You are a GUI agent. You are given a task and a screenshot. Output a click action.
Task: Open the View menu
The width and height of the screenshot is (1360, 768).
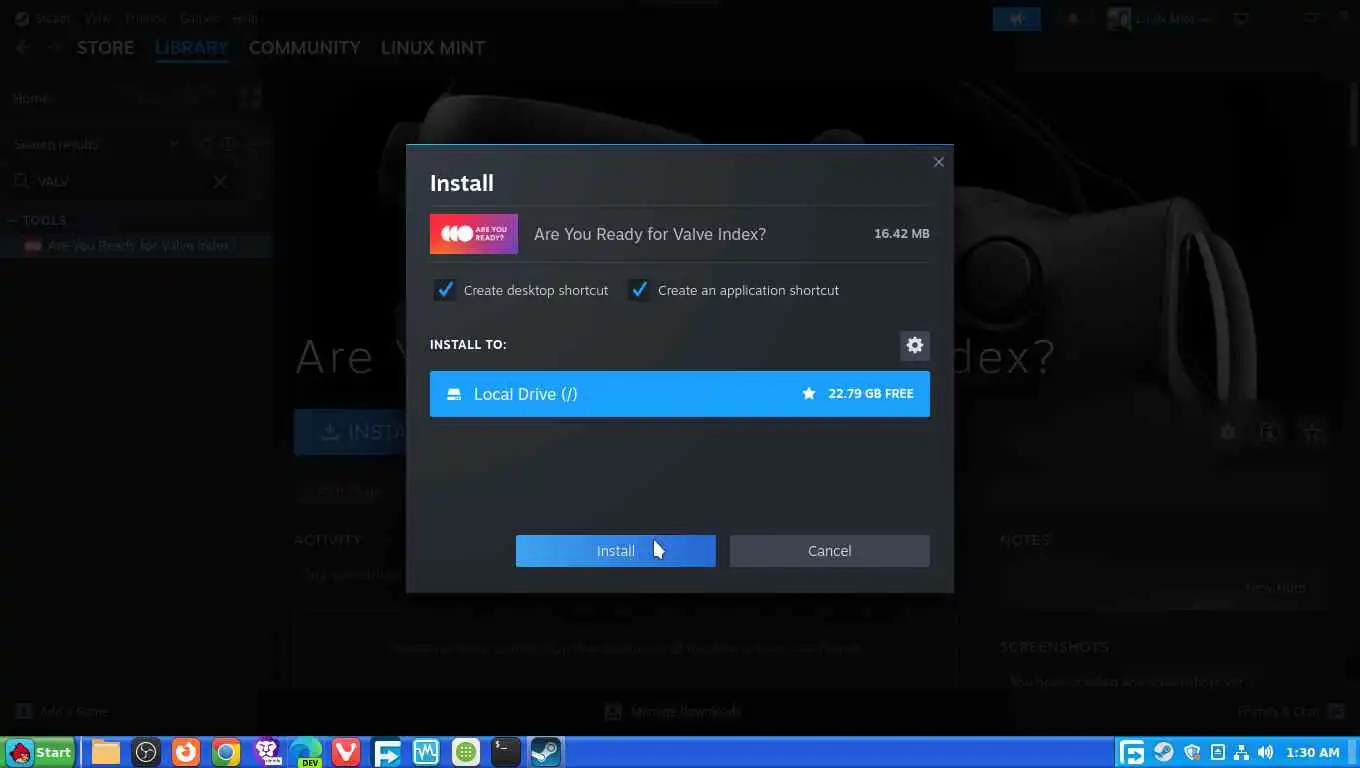(98, 18)
